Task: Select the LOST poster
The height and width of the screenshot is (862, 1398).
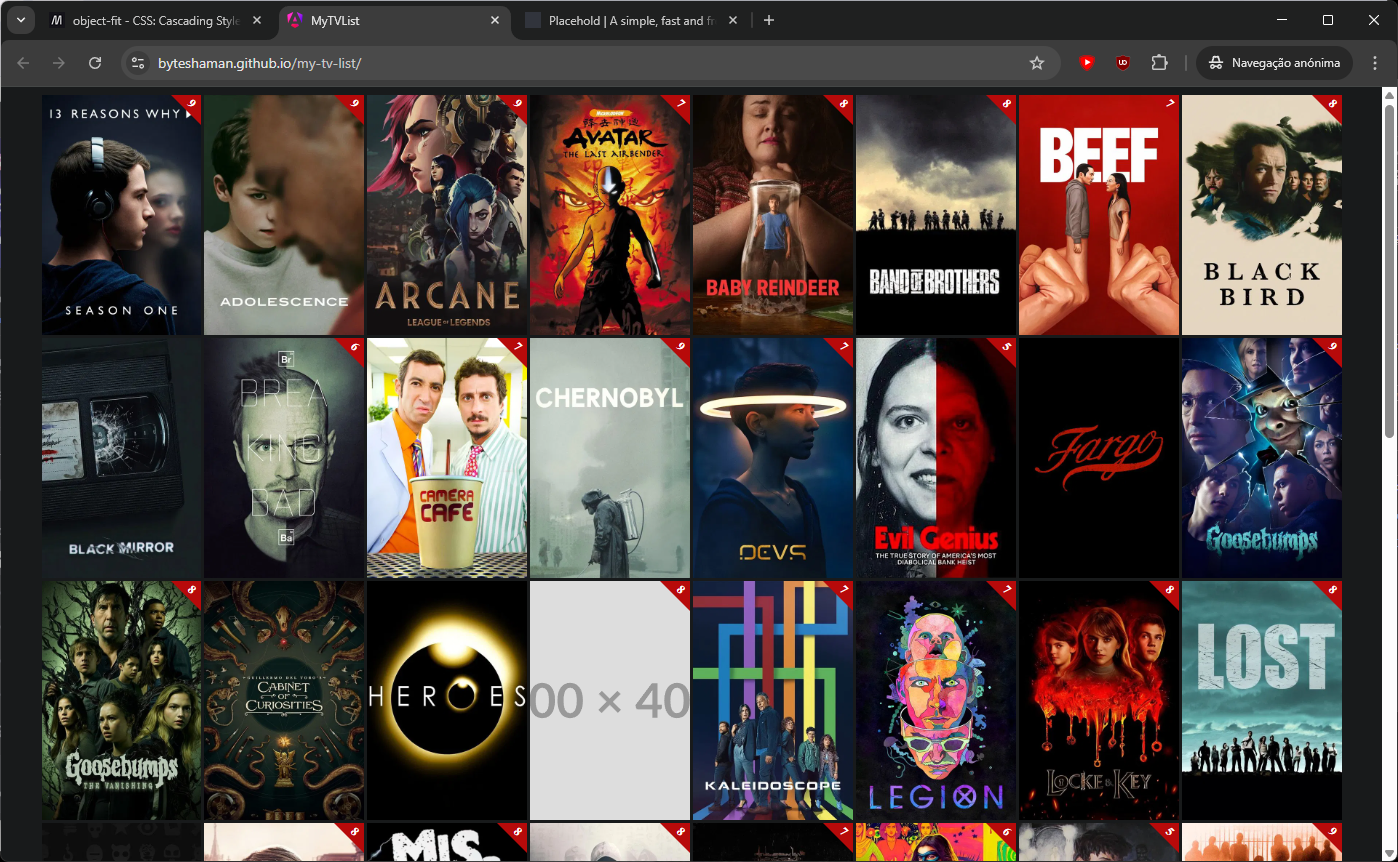Action: click(1262, 701)
